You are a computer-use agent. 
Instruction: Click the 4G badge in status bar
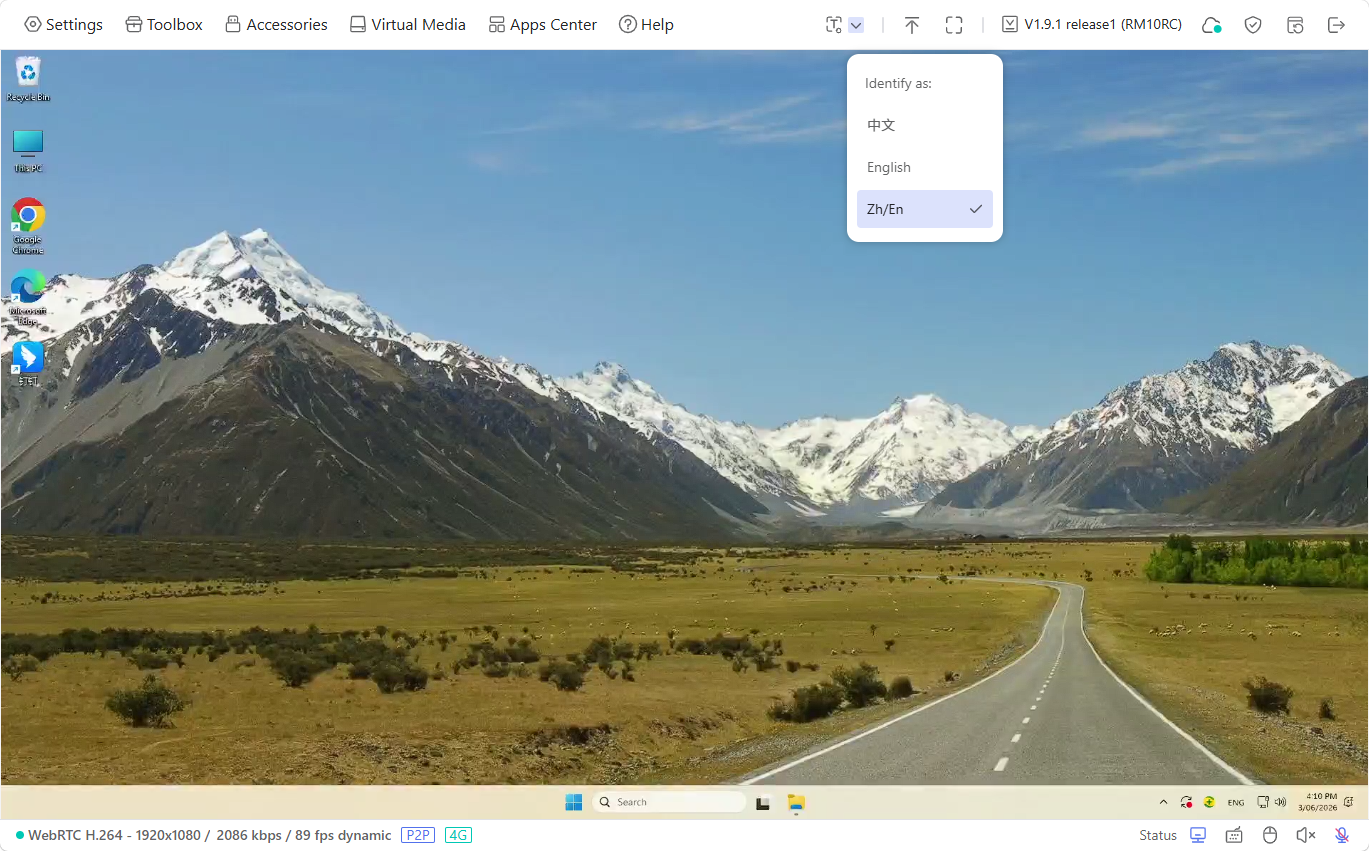click(x=458, y=835)
